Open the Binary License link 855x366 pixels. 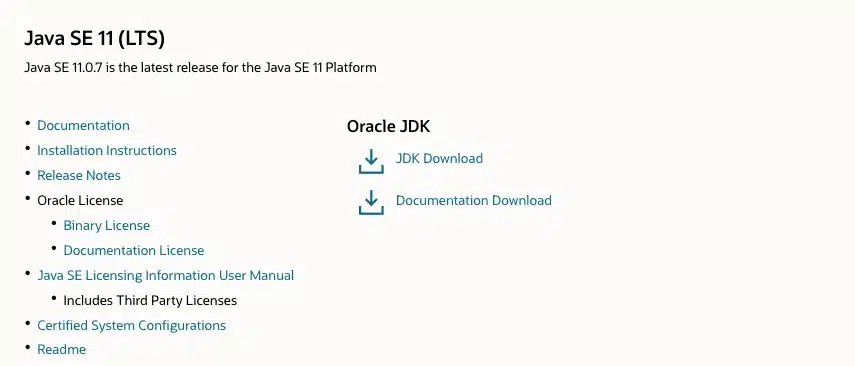coord(107,226)
